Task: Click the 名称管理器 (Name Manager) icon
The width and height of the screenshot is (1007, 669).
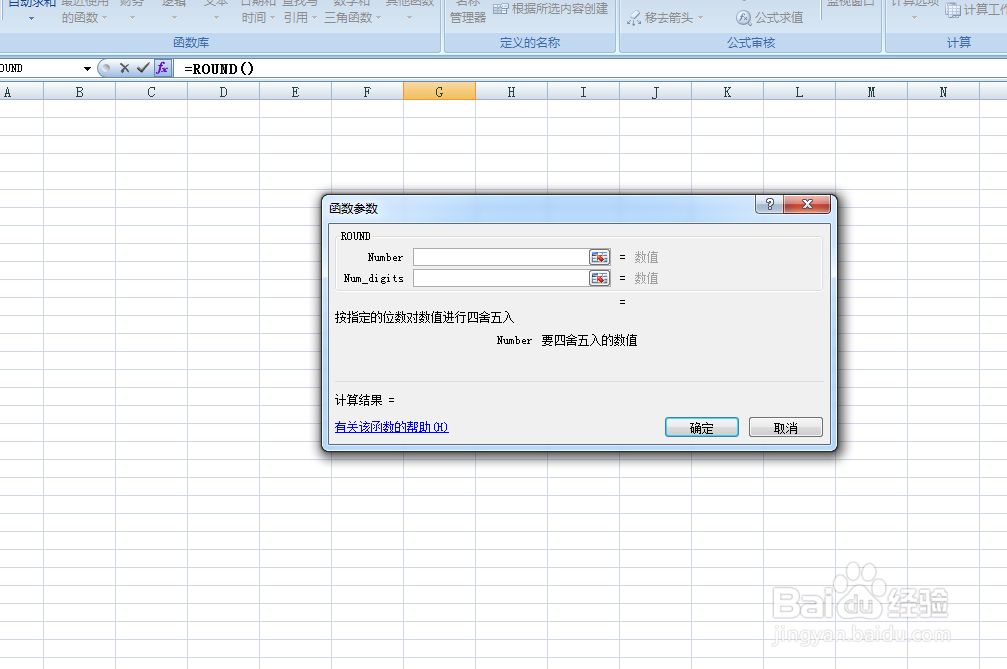Action: (465, 12)
